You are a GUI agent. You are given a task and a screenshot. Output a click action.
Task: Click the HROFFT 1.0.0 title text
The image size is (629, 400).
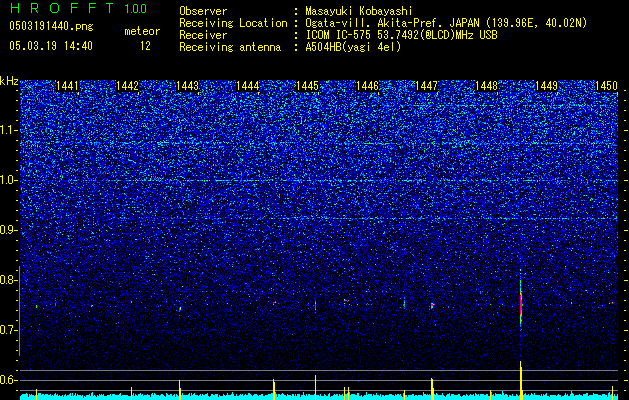[78, 8]
